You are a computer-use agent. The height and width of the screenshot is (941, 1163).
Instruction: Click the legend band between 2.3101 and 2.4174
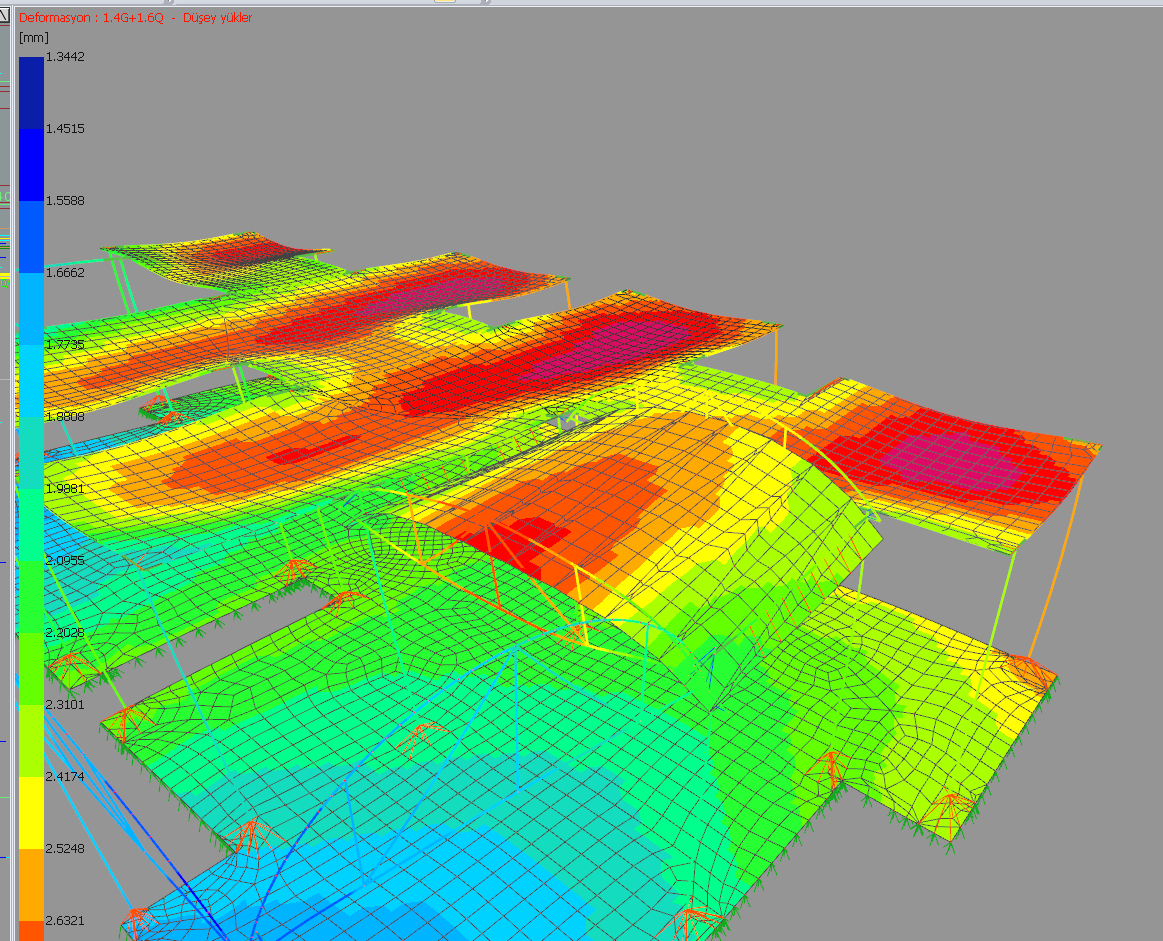click(x=31, y=740)
